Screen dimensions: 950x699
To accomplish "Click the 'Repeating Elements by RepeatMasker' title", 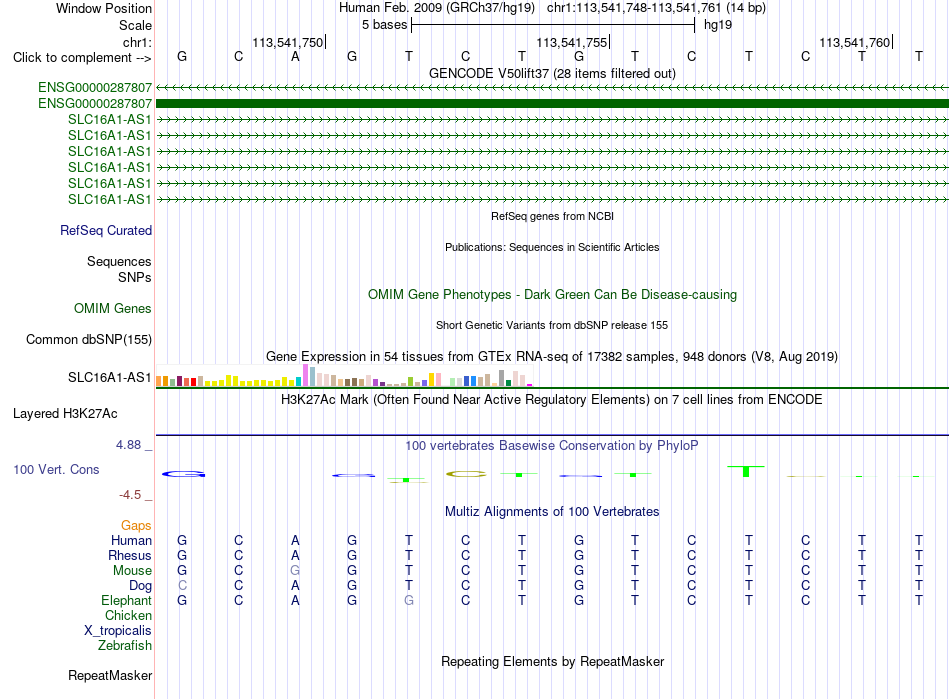I will 552,662.
